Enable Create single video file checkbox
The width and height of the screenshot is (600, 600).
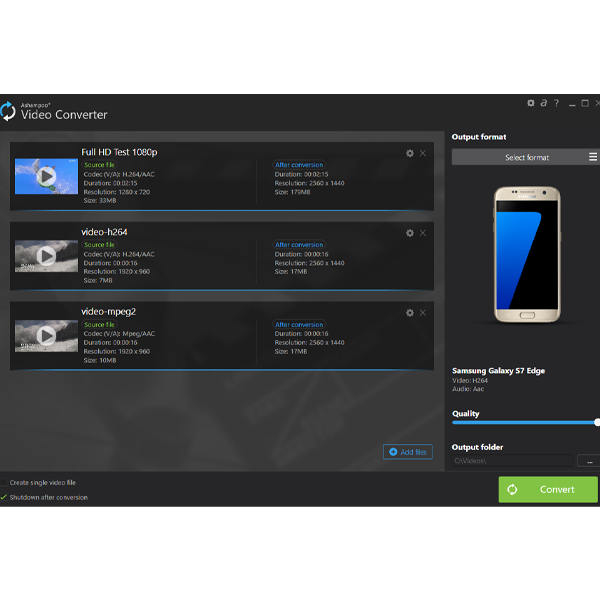click(x=3, y=483)
